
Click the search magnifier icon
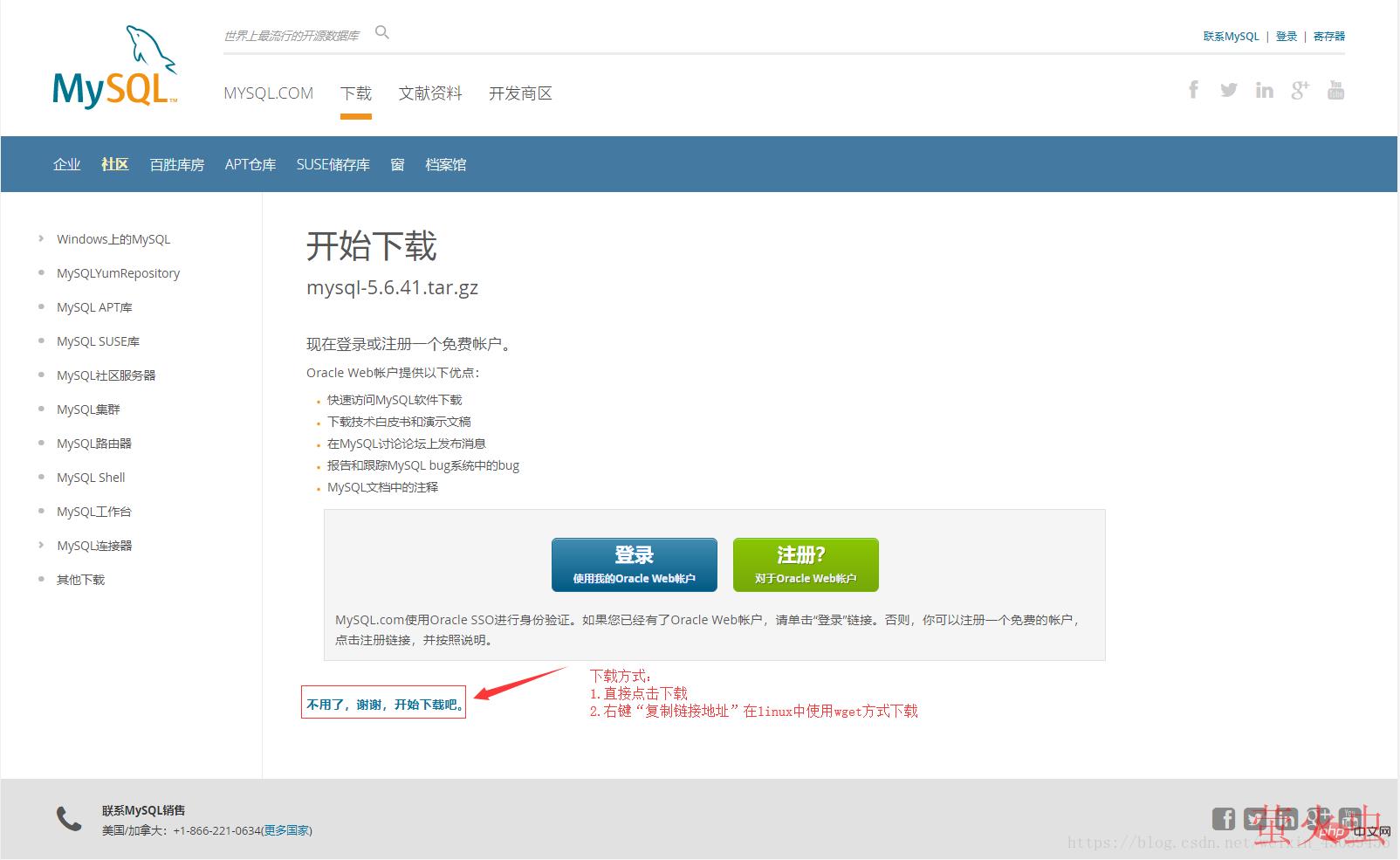pos(382,32)
